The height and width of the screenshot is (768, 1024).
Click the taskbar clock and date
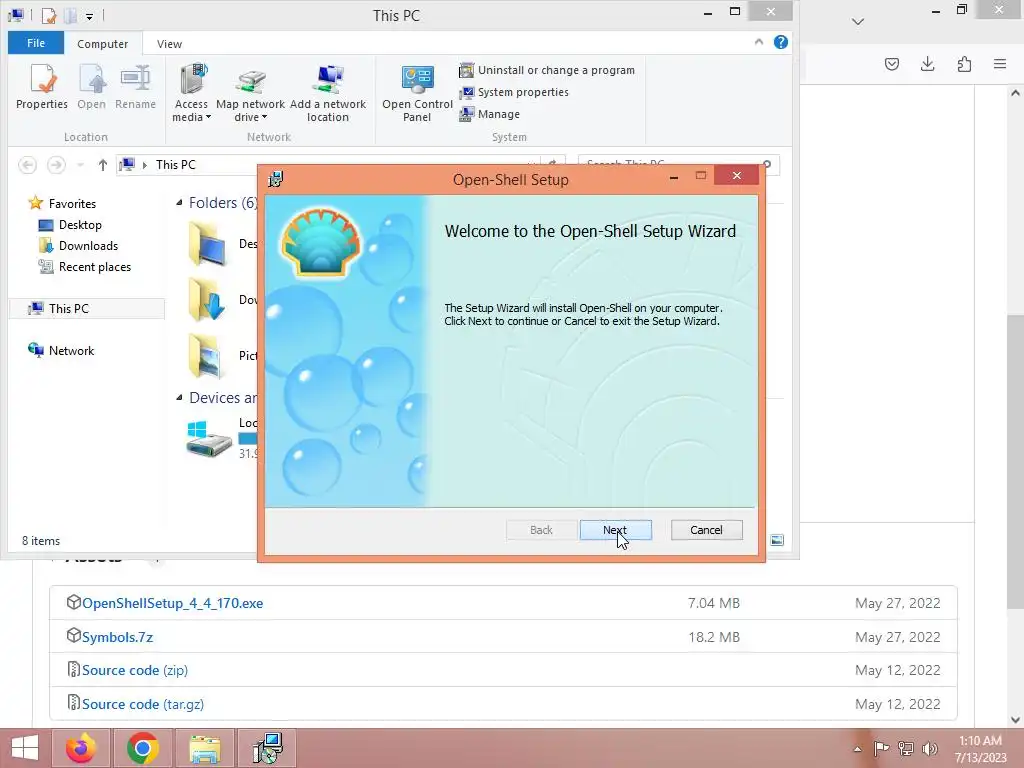(980, 748)
